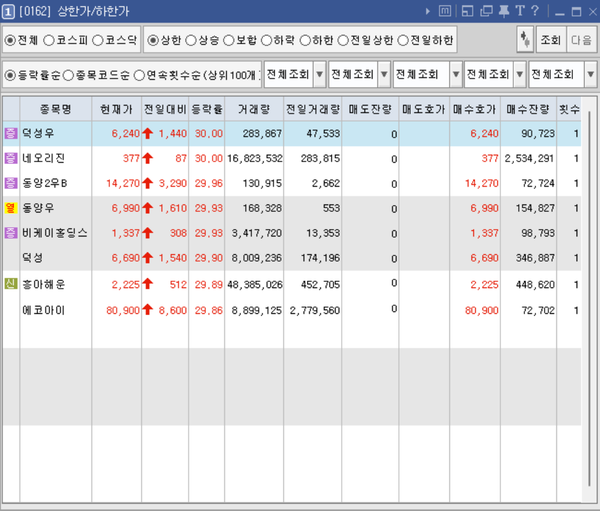
Task: Click the purple badge beside 네오리진
Action: 11,158
